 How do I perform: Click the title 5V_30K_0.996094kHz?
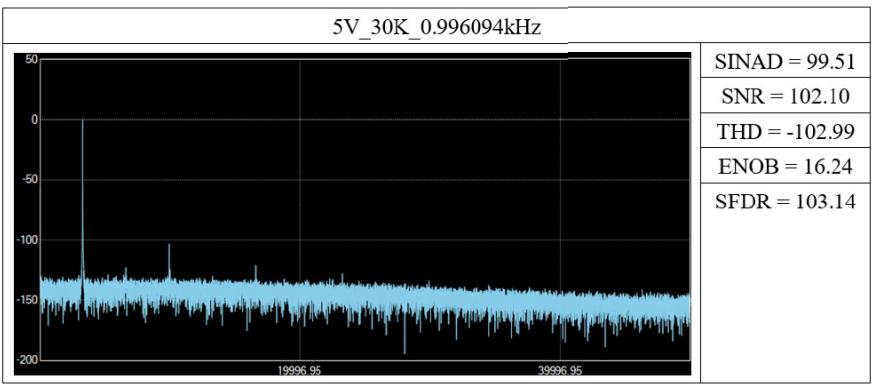437,27
